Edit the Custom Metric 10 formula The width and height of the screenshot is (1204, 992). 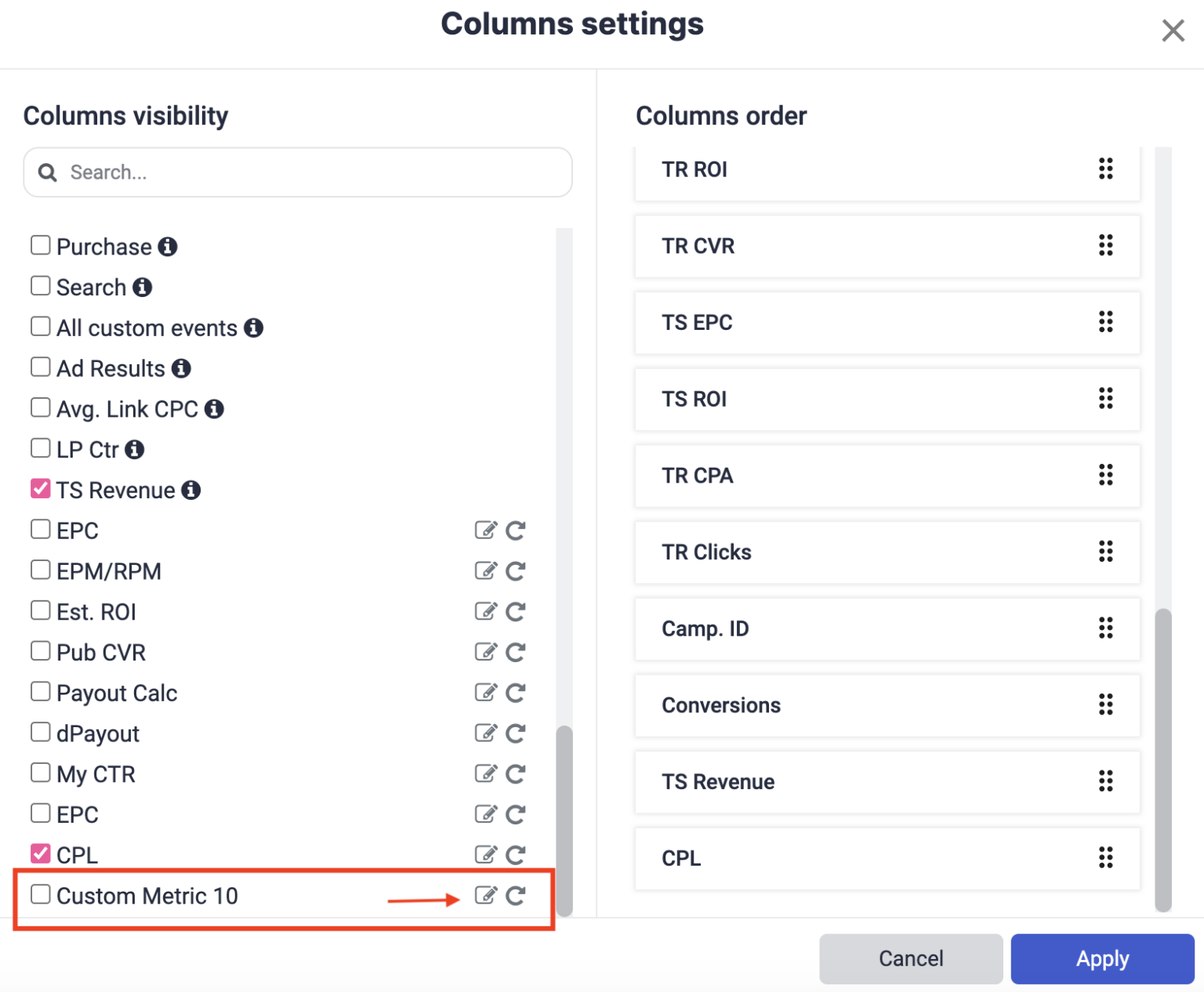point(487,896)
